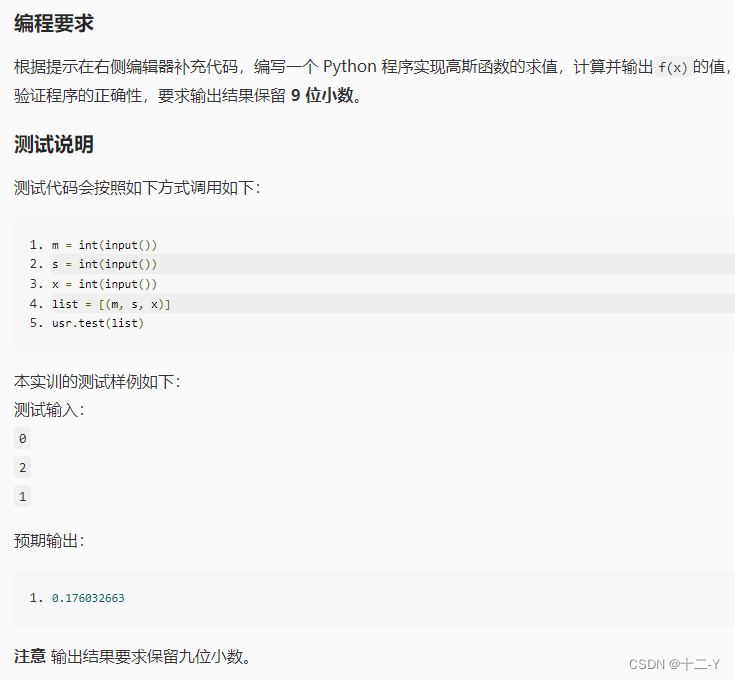
Task: Click the test input value 2
Action: click(22, 468)
